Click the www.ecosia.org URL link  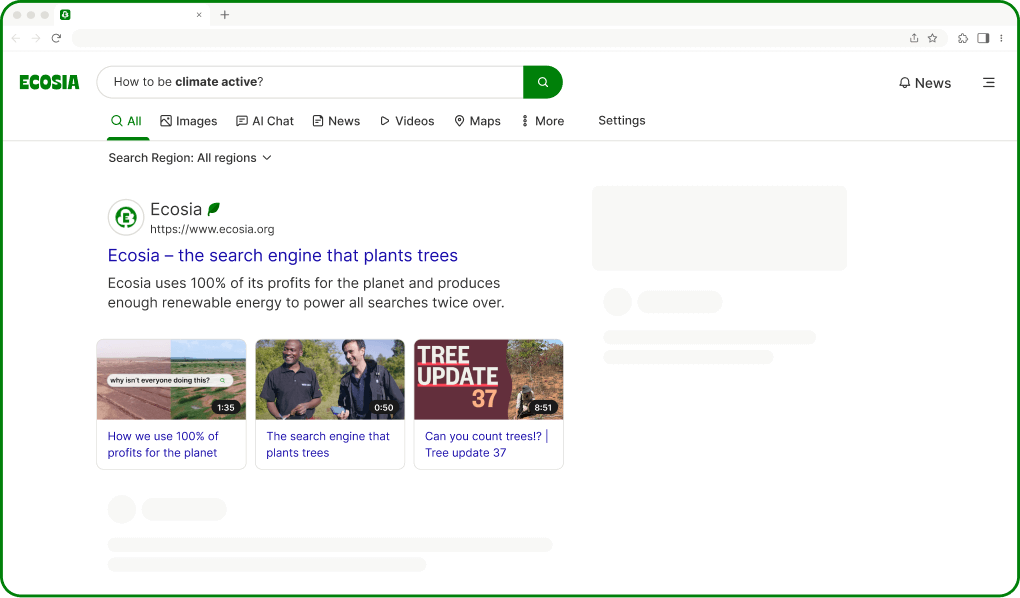click(x=212, y=229)
